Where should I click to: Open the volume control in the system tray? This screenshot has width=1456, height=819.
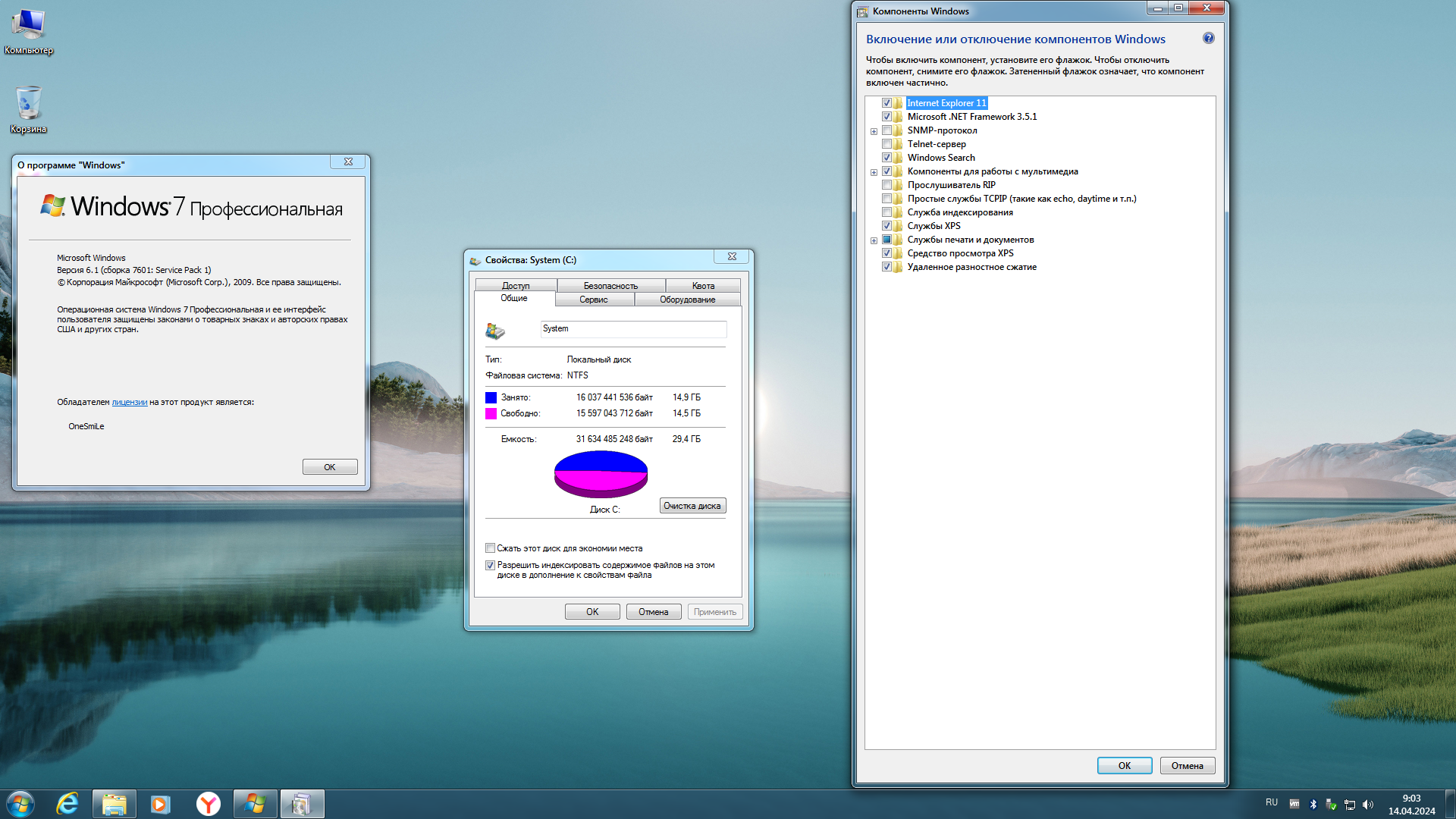coord(1369,803)
